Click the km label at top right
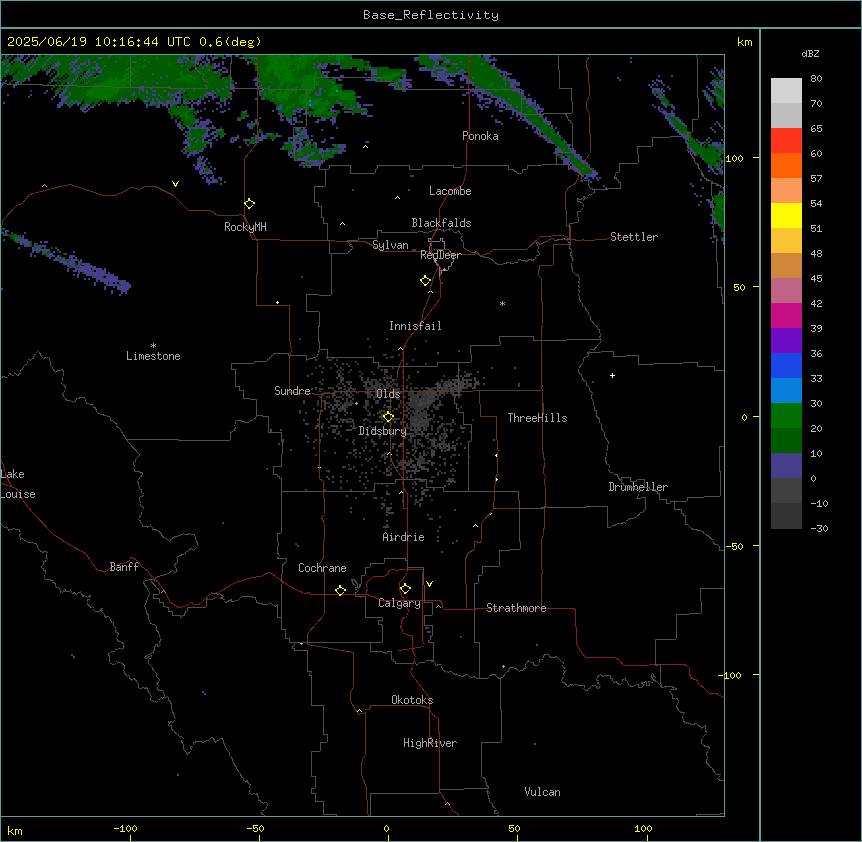Image resolution: width=862 pixels, height=842 pixels. 744,42
